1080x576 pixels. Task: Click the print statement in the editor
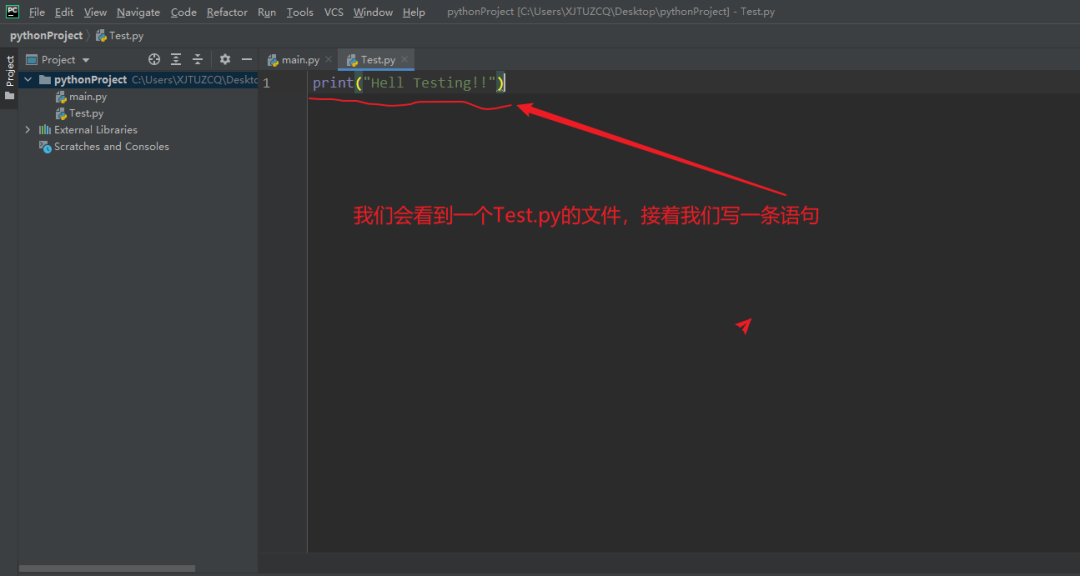point(409,83)
